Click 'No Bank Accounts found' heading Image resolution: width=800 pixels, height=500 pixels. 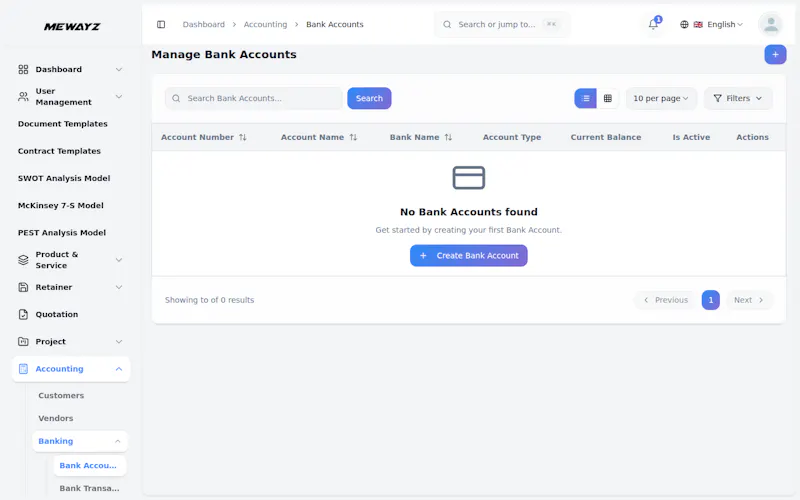468,212
